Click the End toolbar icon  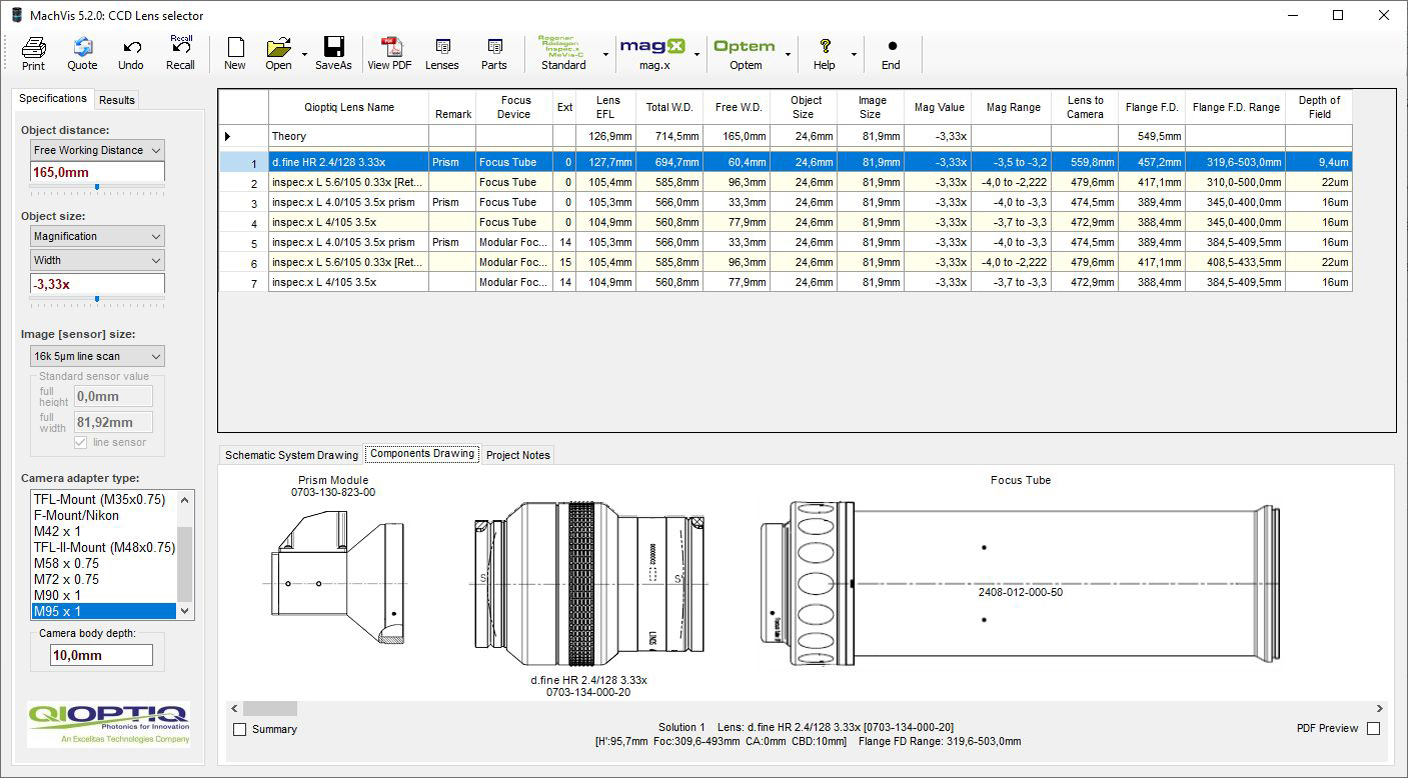click(x=891, y=53)
